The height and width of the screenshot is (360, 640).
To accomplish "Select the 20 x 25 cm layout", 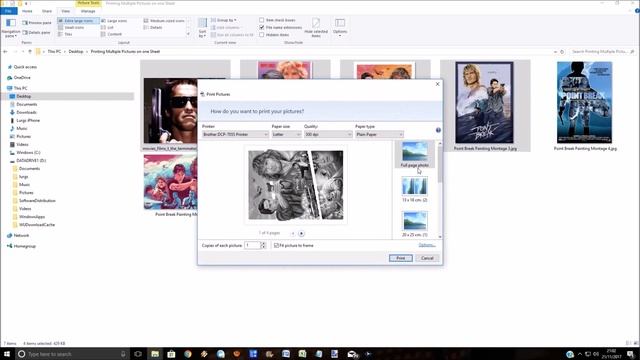I will [415, 224].
